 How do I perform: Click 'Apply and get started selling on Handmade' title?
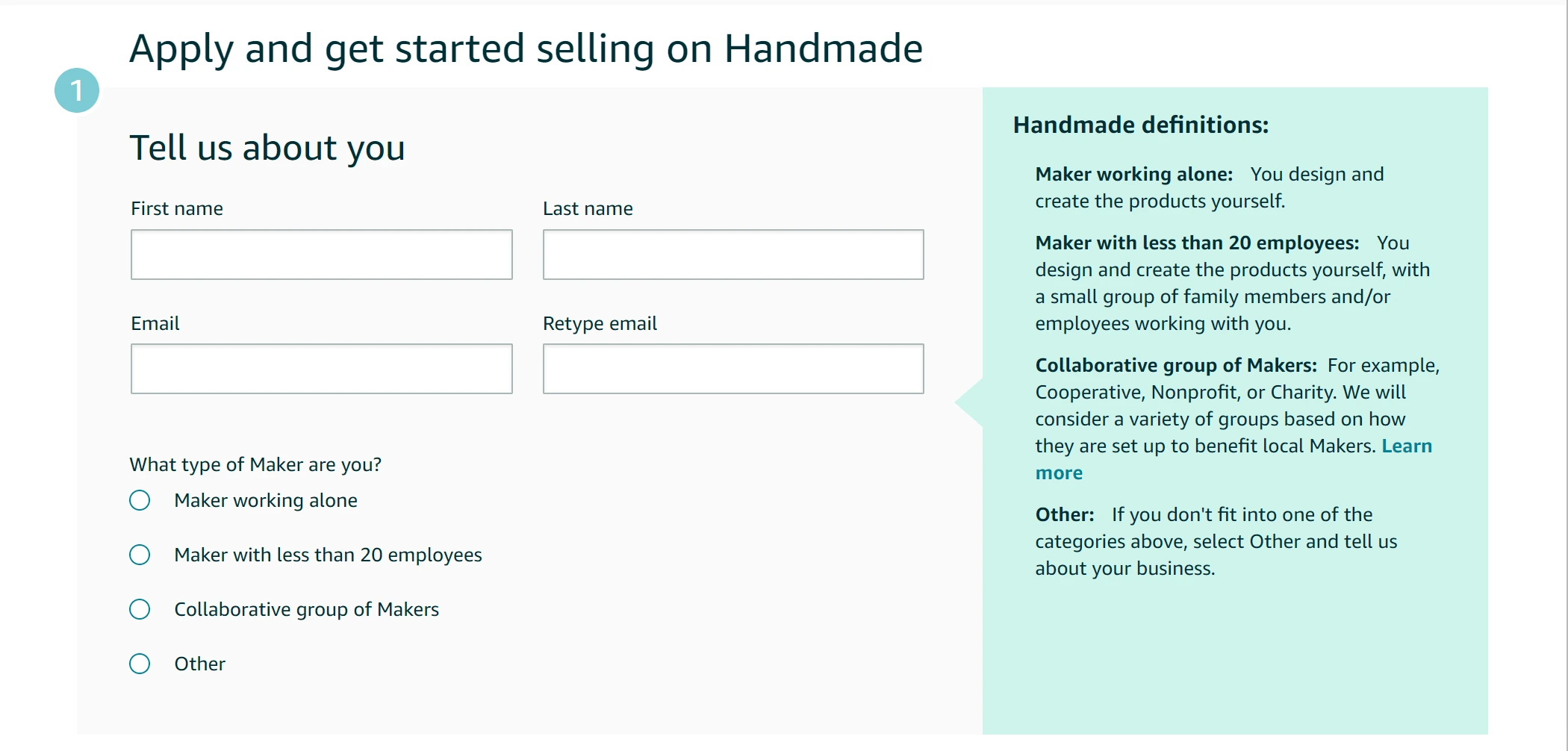[x=526, y=49]
